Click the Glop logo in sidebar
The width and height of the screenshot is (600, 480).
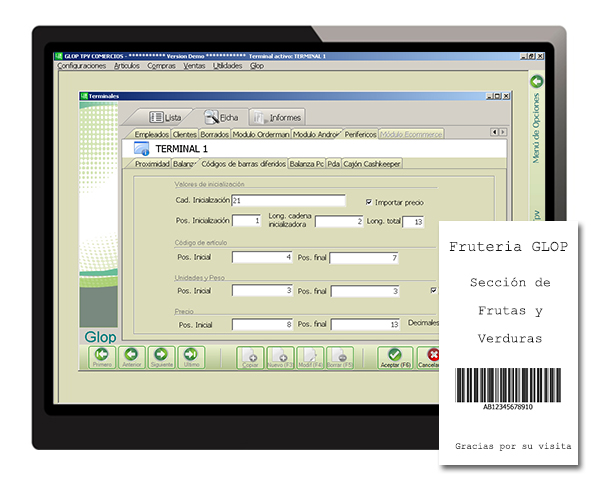click(x=100, y=337)
